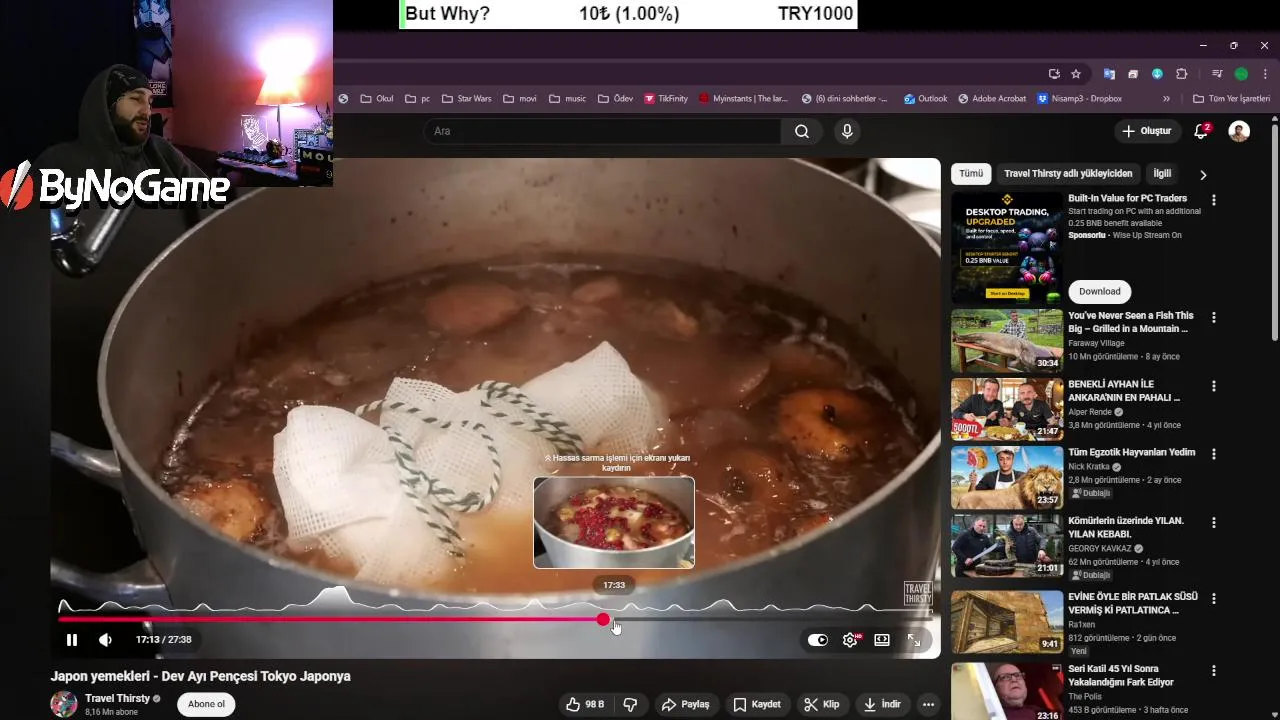Click the YouTube search field Ara
Viewport: 1280px width, 720px height.
[602, 131]
